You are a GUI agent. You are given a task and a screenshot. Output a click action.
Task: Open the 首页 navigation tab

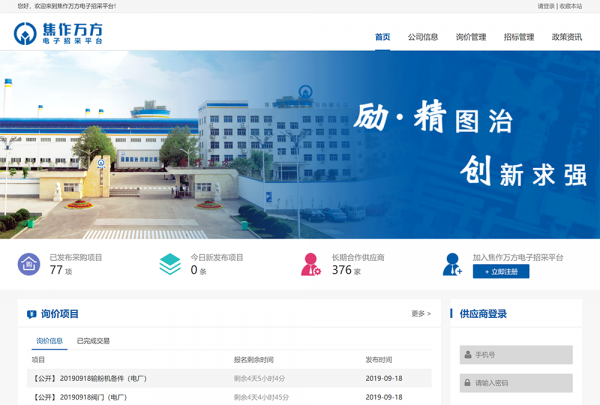(382, 37)
